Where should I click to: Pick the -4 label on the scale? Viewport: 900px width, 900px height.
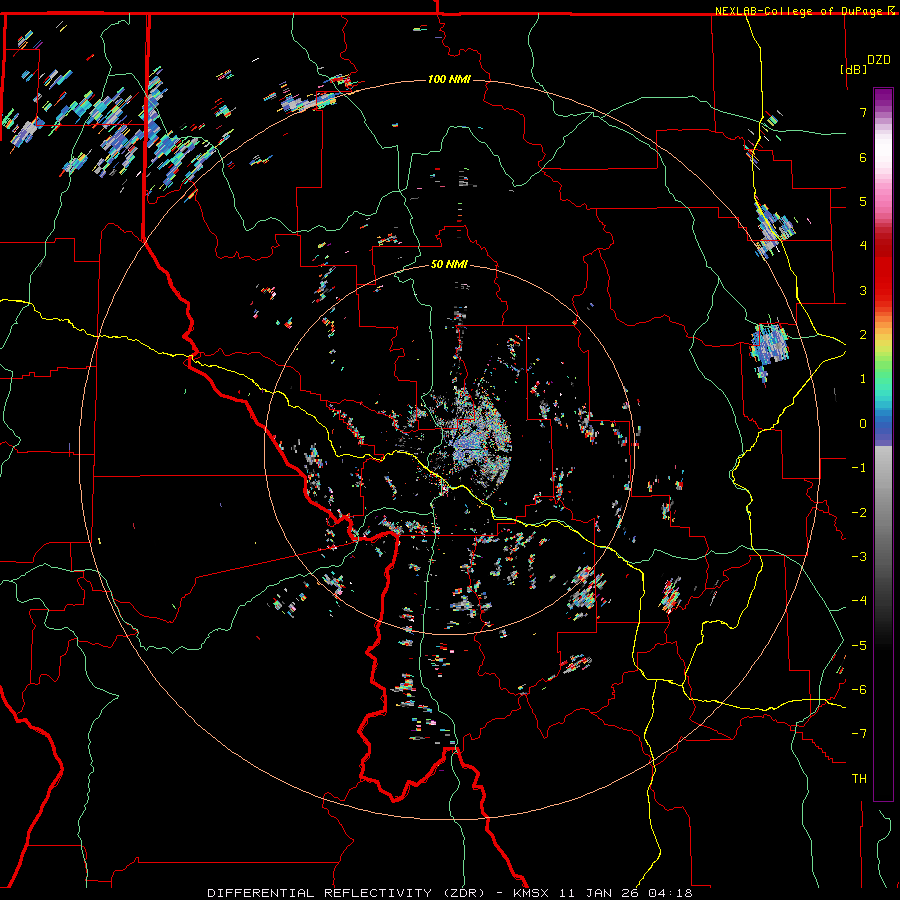click(x=859, y=601)
